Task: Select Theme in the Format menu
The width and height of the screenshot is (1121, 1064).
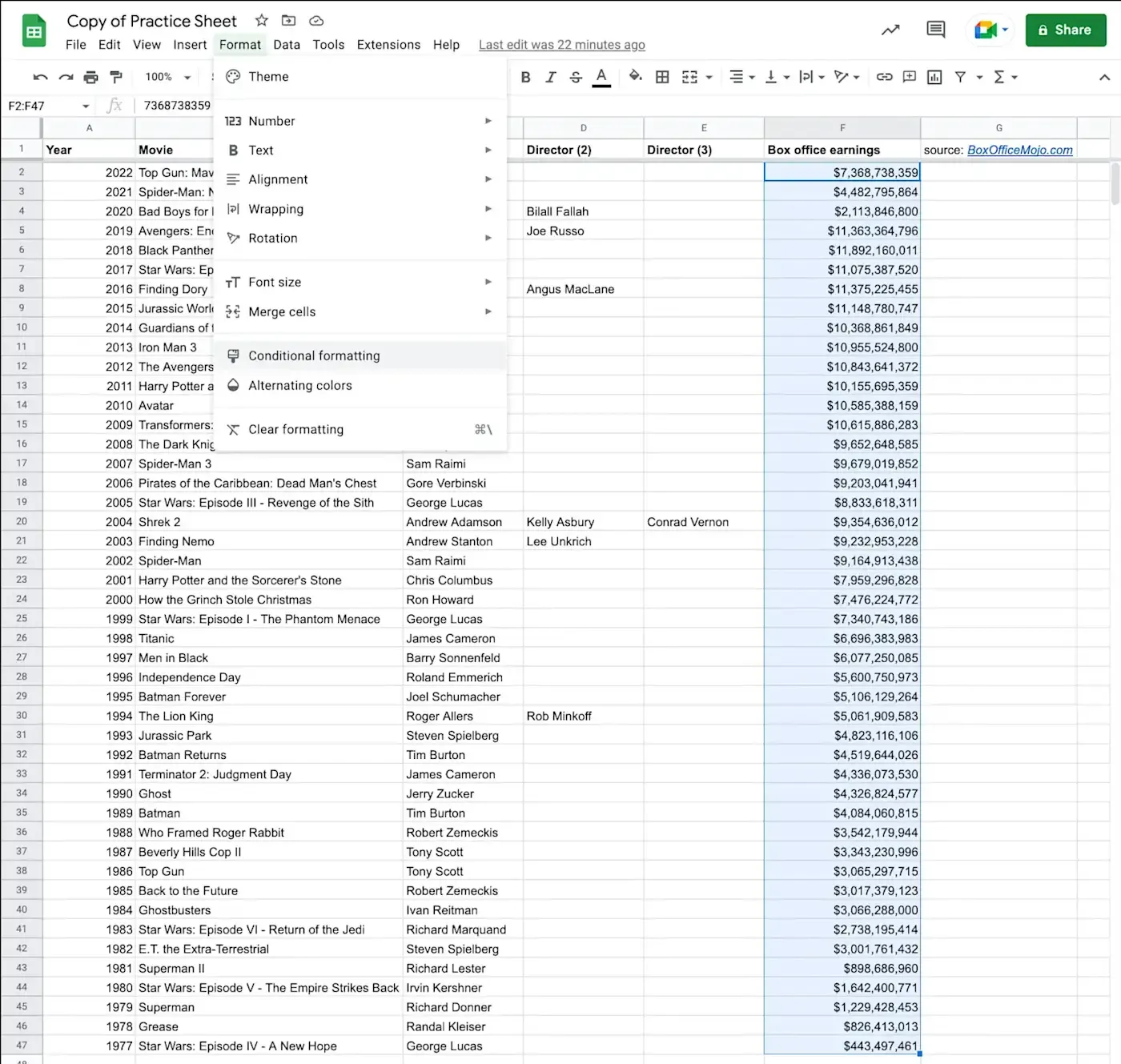Action: tap(360, 77)
